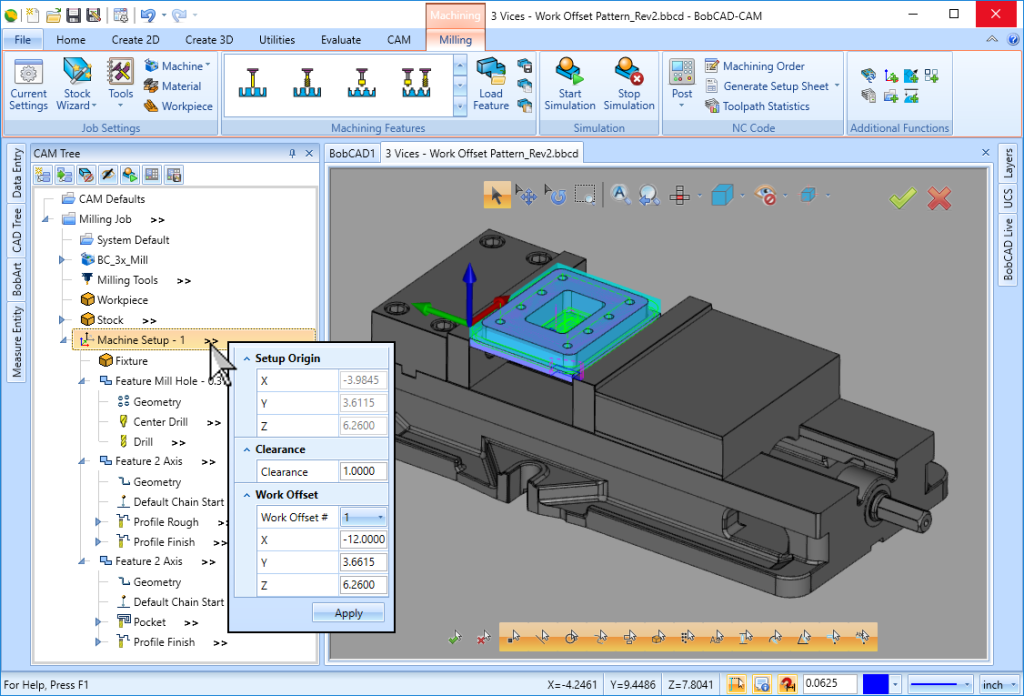Expand the Profile Rough tree node
The image size is (1024, 696).
click(98, 522)
